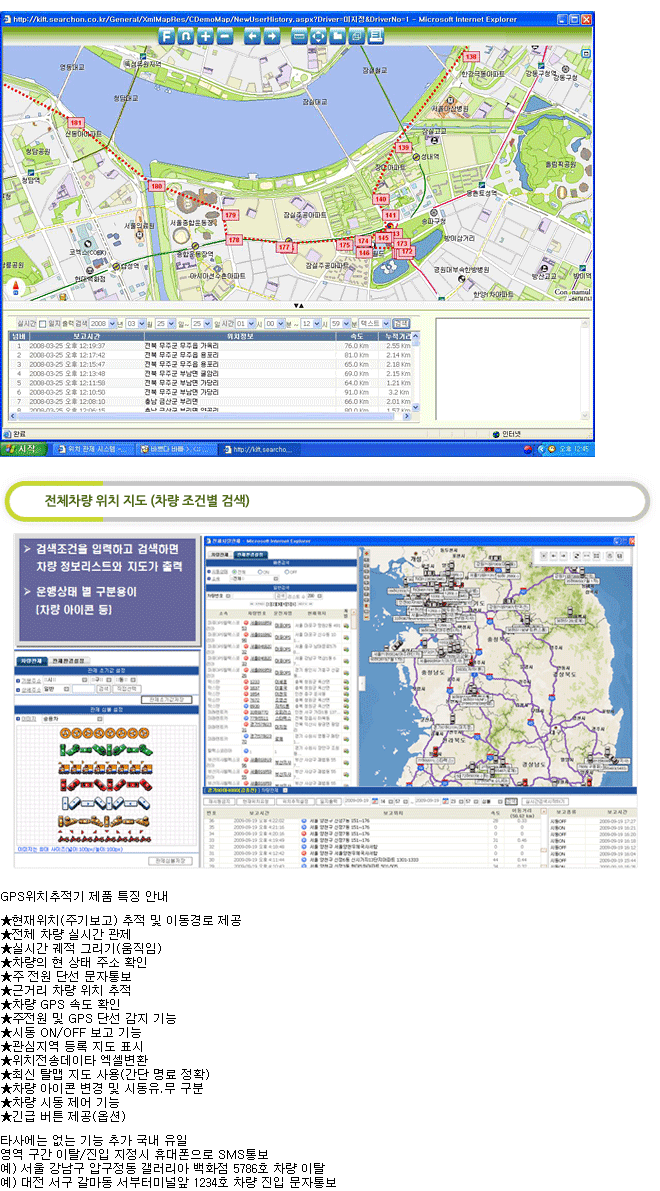Open the start day 25 dropdown
This screenshot has height=1191, width=660.
[x=166, y=323]
